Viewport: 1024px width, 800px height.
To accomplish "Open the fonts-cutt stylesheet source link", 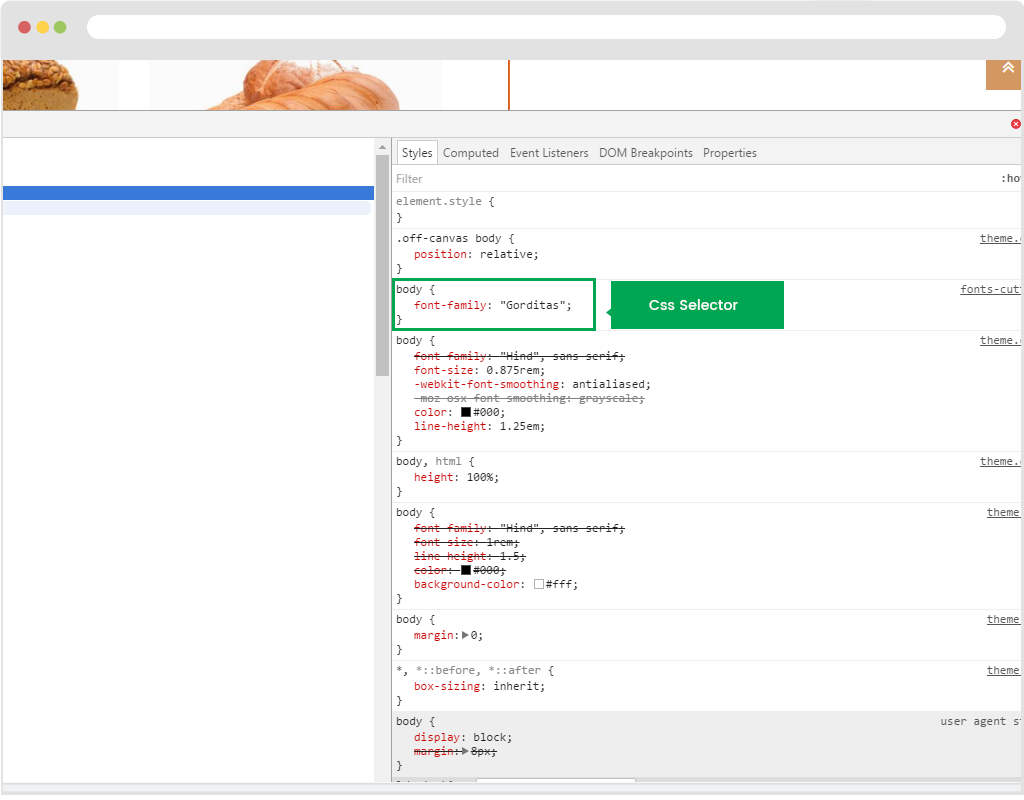I will click(x=990, y=289).
